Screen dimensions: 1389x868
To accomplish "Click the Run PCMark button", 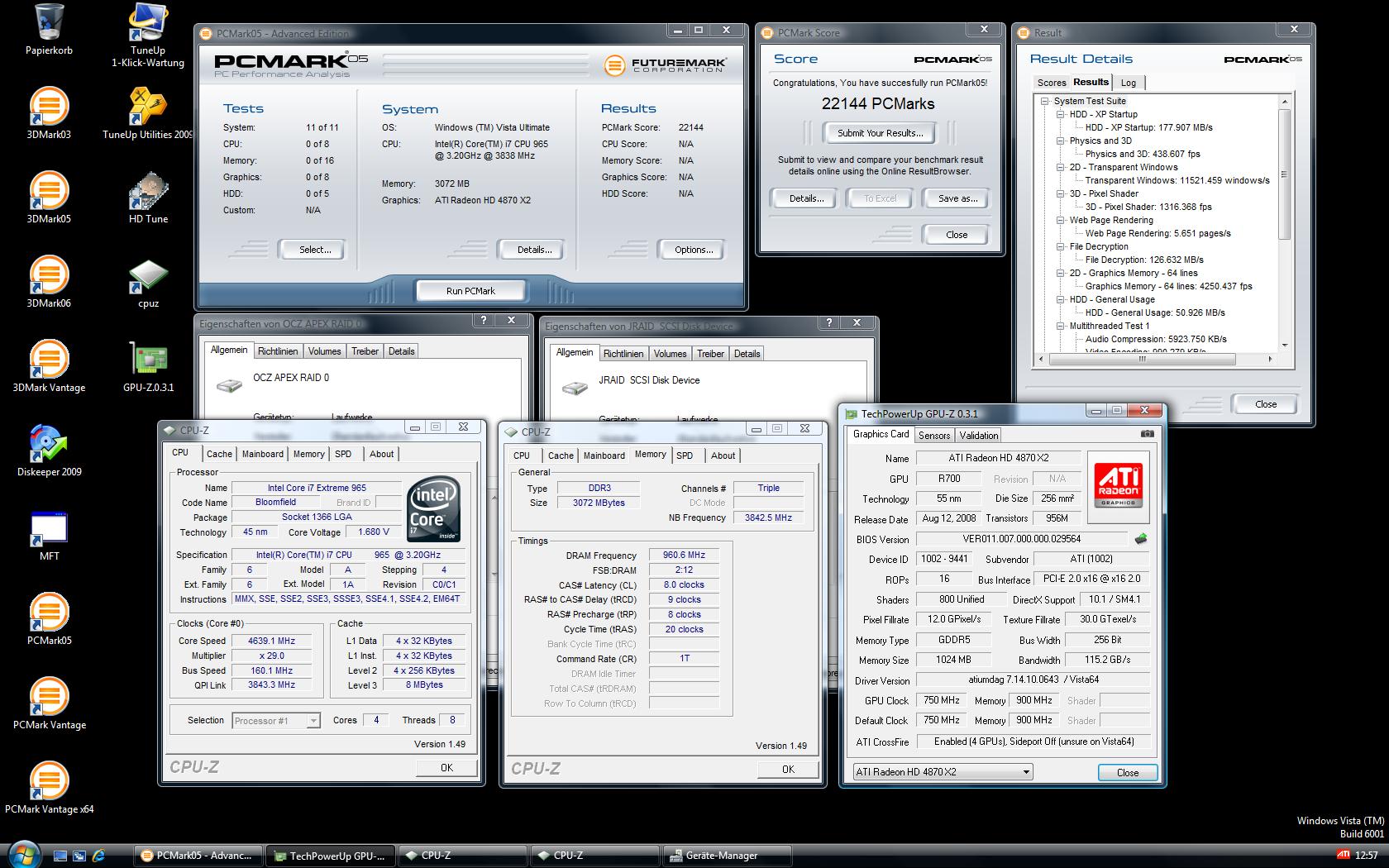I will tap(470, 291).
